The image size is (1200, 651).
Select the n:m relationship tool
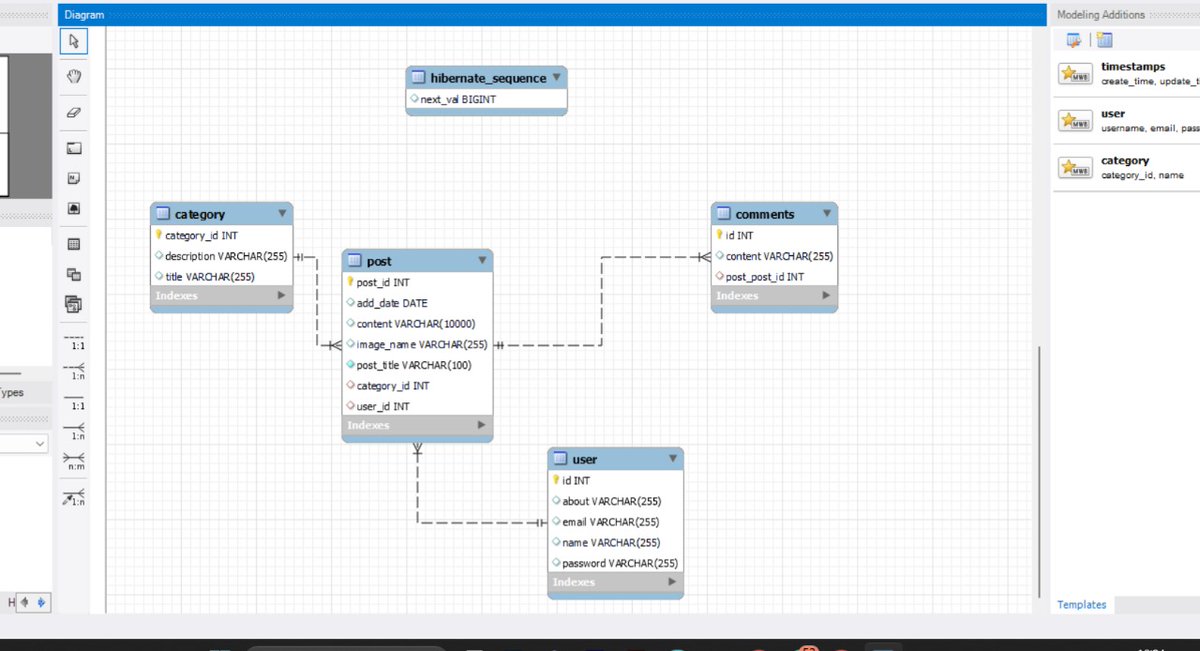point(75,462)
